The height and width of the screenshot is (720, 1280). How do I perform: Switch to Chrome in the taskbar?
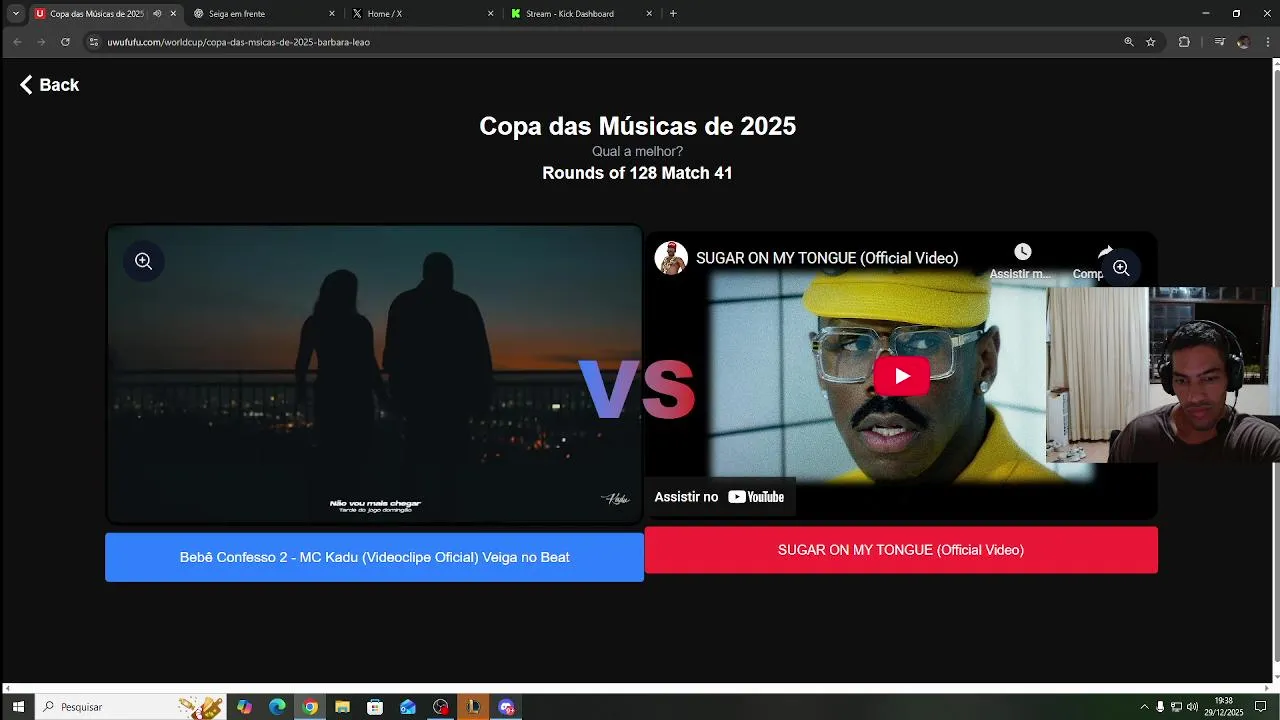coord(310,707)
